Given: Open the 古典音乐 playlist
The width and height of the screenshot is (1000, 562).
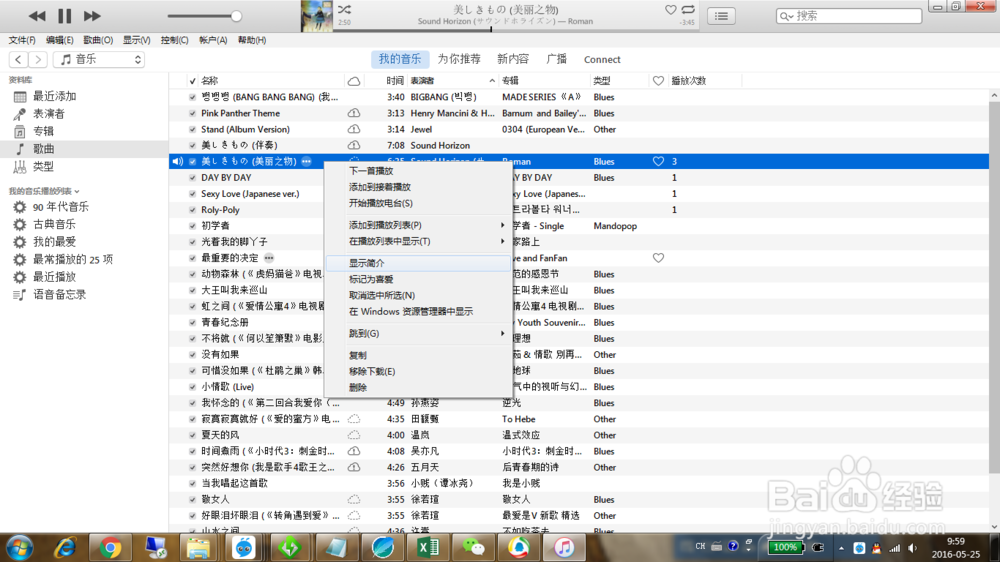Looking at the screenshot, I should [54, 225].
